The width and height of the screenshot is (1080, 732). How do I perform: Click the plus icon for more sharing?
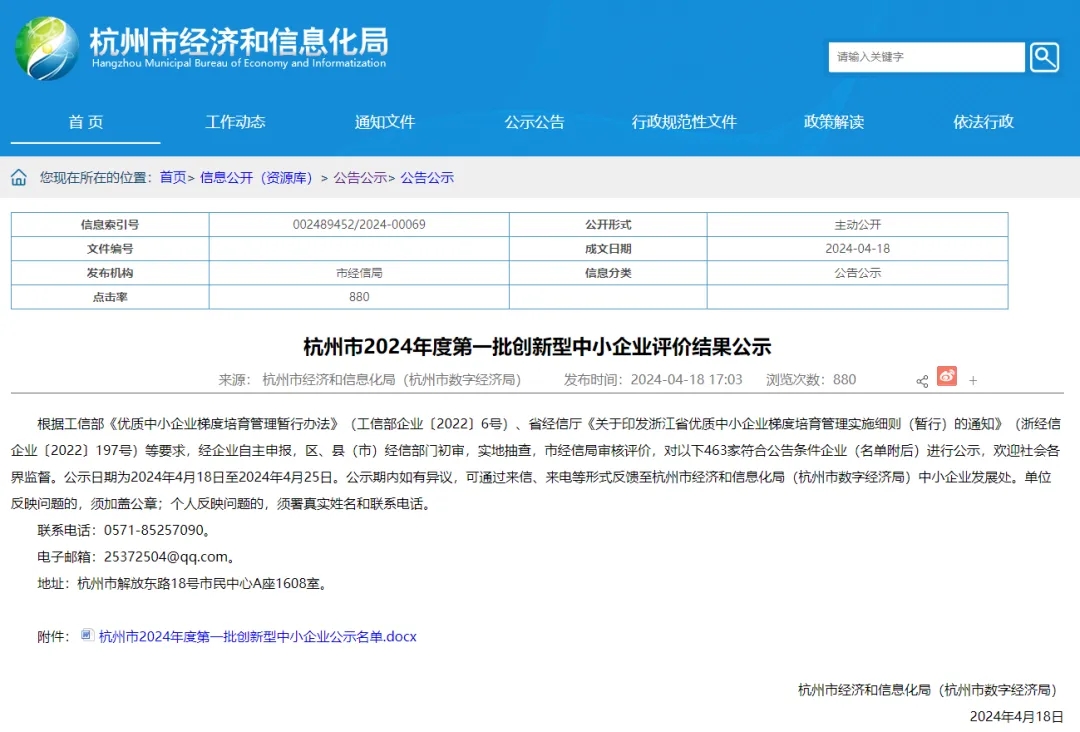click(x=973, y=380)
